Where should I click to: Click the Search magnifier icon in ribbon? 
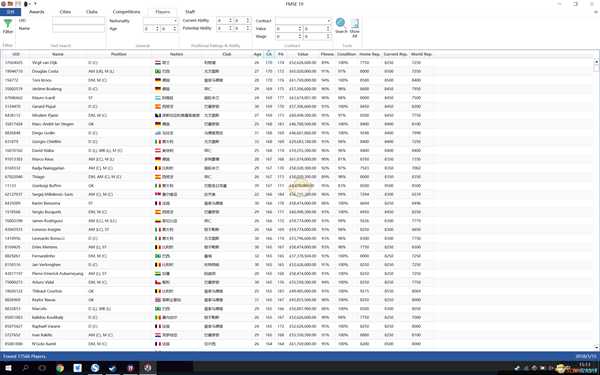coord(340,23)
